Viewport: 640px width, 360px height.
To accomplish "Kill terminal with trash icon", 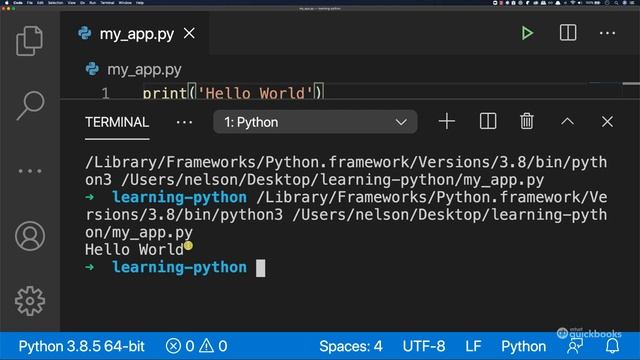I will 527,121.
